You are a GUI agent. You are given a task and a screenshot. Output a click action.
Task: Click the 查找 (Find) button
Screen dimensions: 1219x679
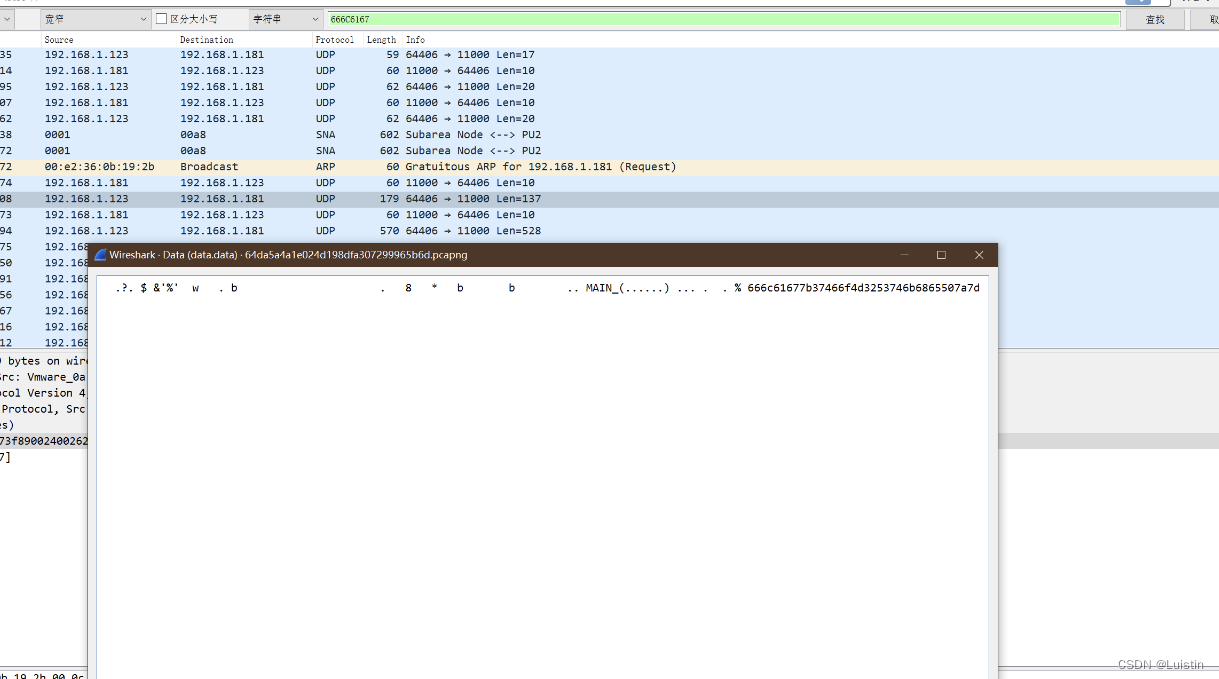(1155, 18)
